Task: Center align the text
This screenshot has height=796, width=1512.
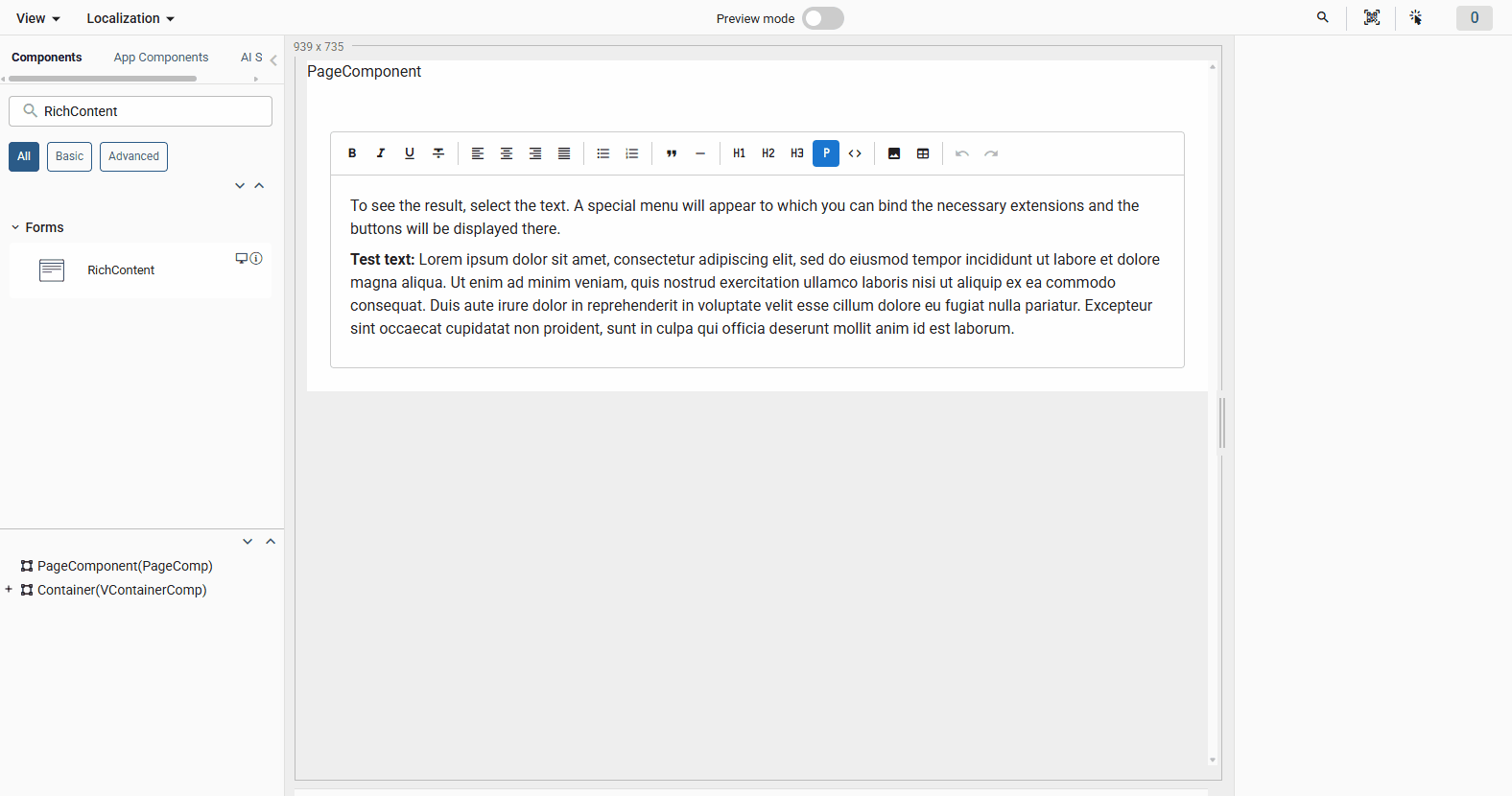Action: pyautogui.click(x=507, y=153)
